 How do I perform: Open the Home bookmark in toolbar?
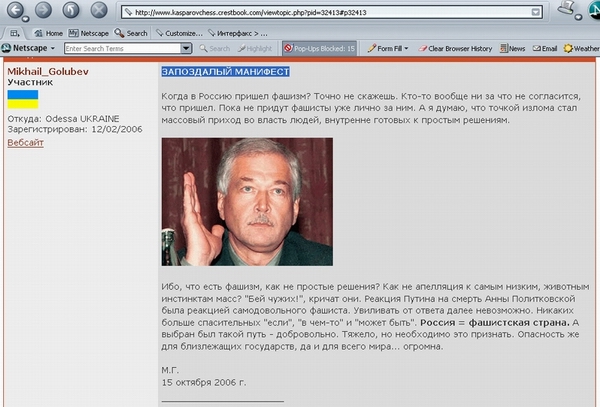(48, 33)
